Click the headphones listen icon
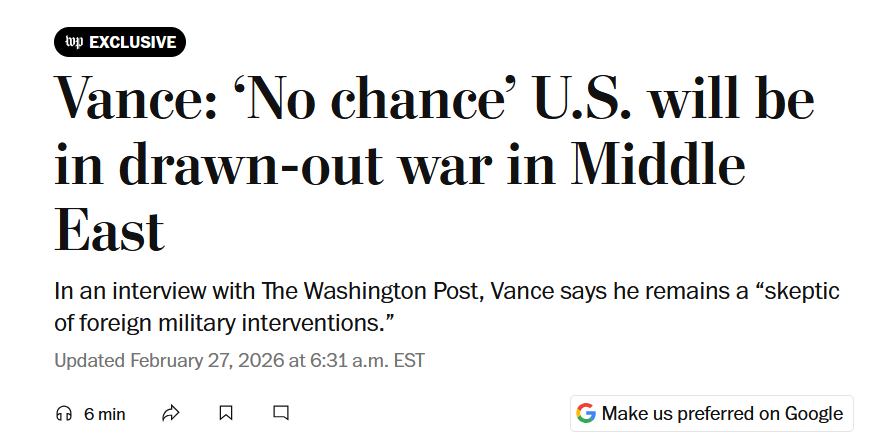The width and height of the screenshot is (880, 444). tap(64, 413)
